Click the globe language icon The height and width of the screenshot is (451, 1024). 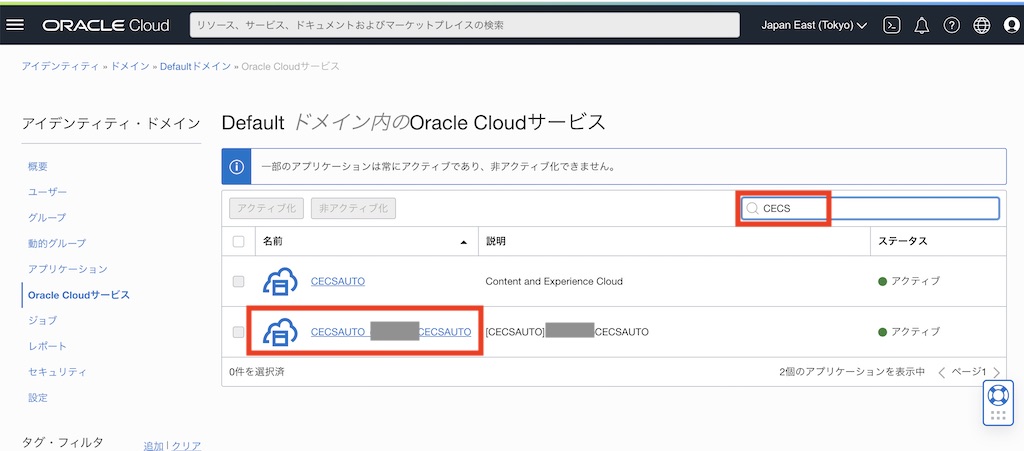pyautogui.click(x=981, y=25)
